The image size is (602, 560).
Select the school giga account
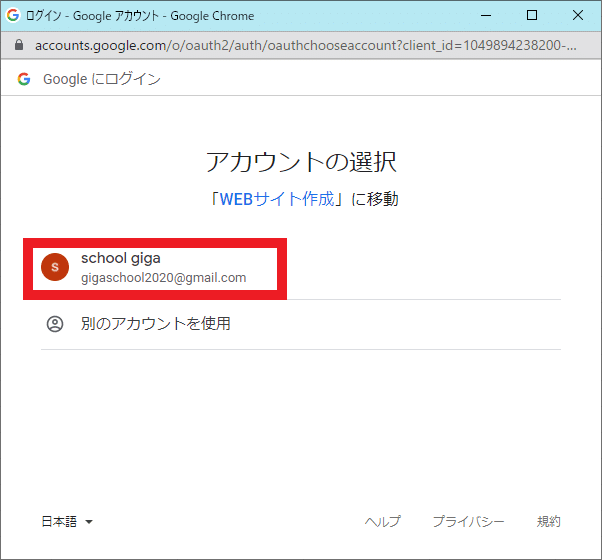click(x=301, y=268)
